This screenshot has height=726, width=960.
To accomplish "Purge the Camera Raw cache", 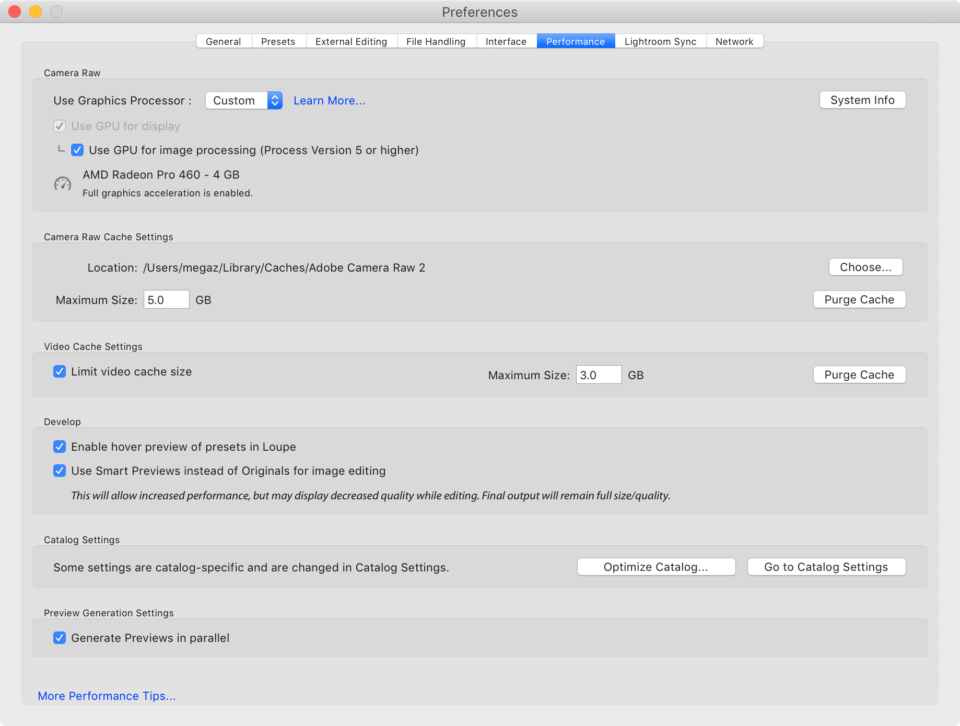I will point(859,299).
